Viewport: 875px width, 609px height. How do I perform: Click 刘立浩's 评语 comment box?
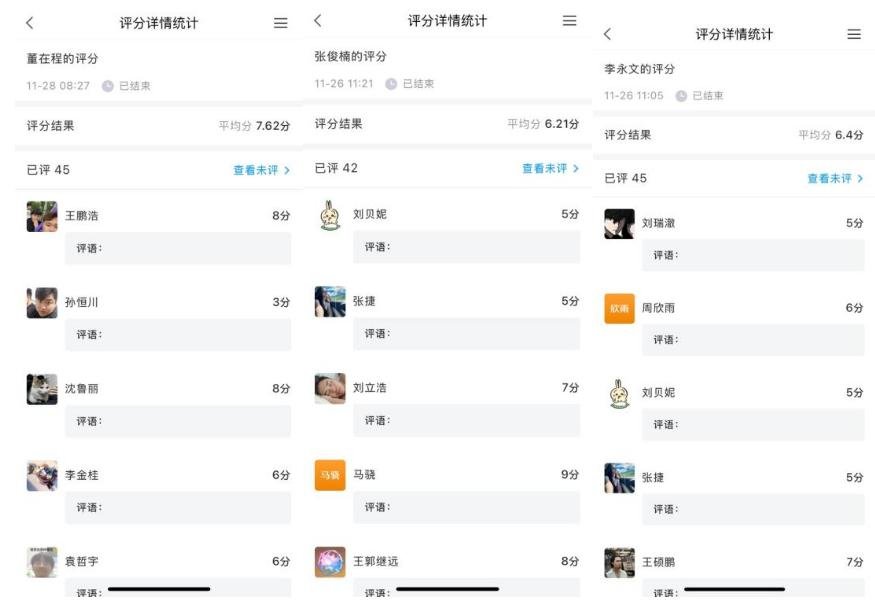click(466, 420)
